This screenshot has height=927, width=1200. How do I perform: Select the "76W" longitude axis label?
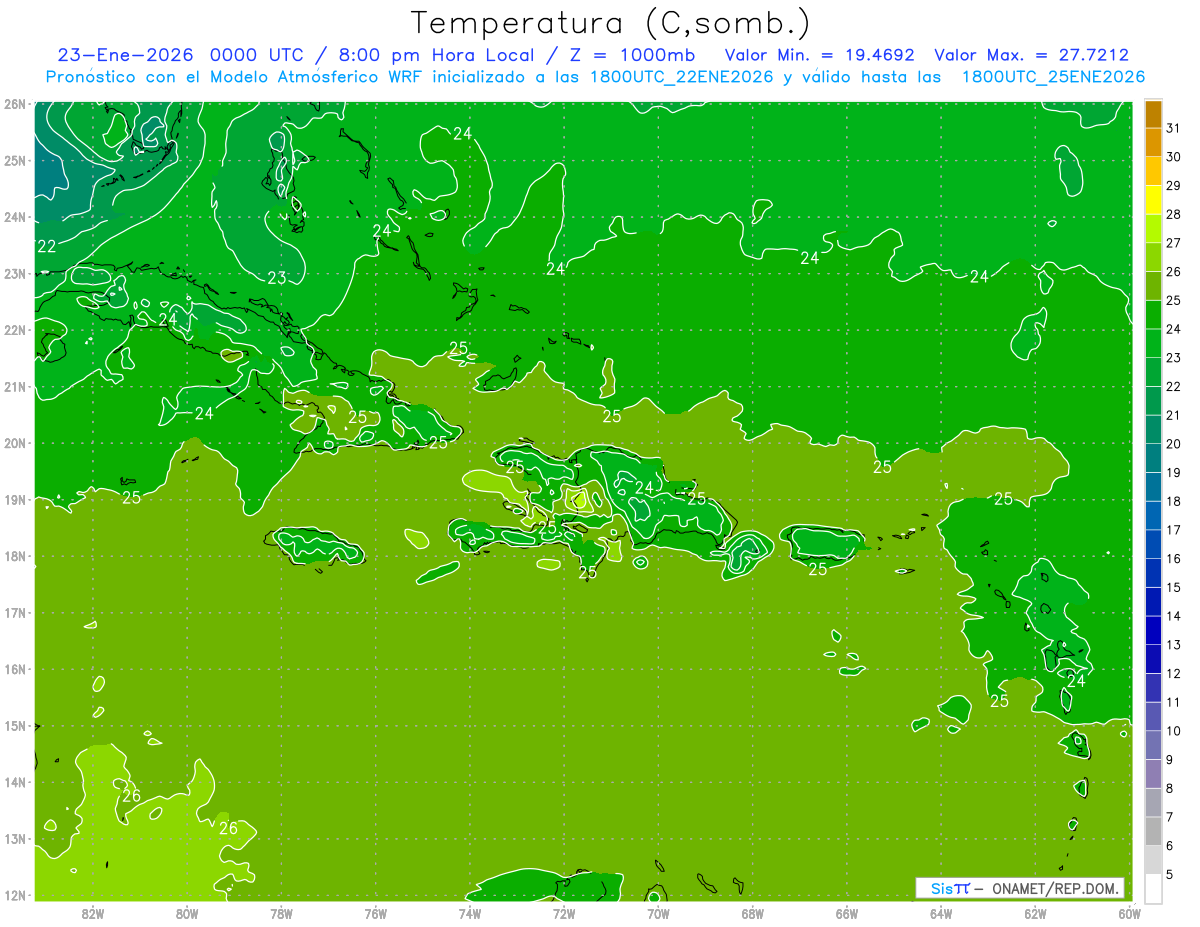[x=376, y=913]
